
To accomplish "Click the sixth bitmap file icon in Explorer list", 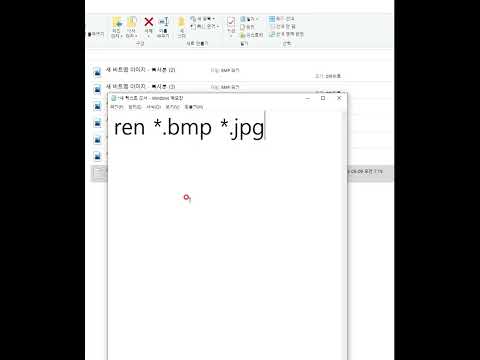I will coord(97,156).
